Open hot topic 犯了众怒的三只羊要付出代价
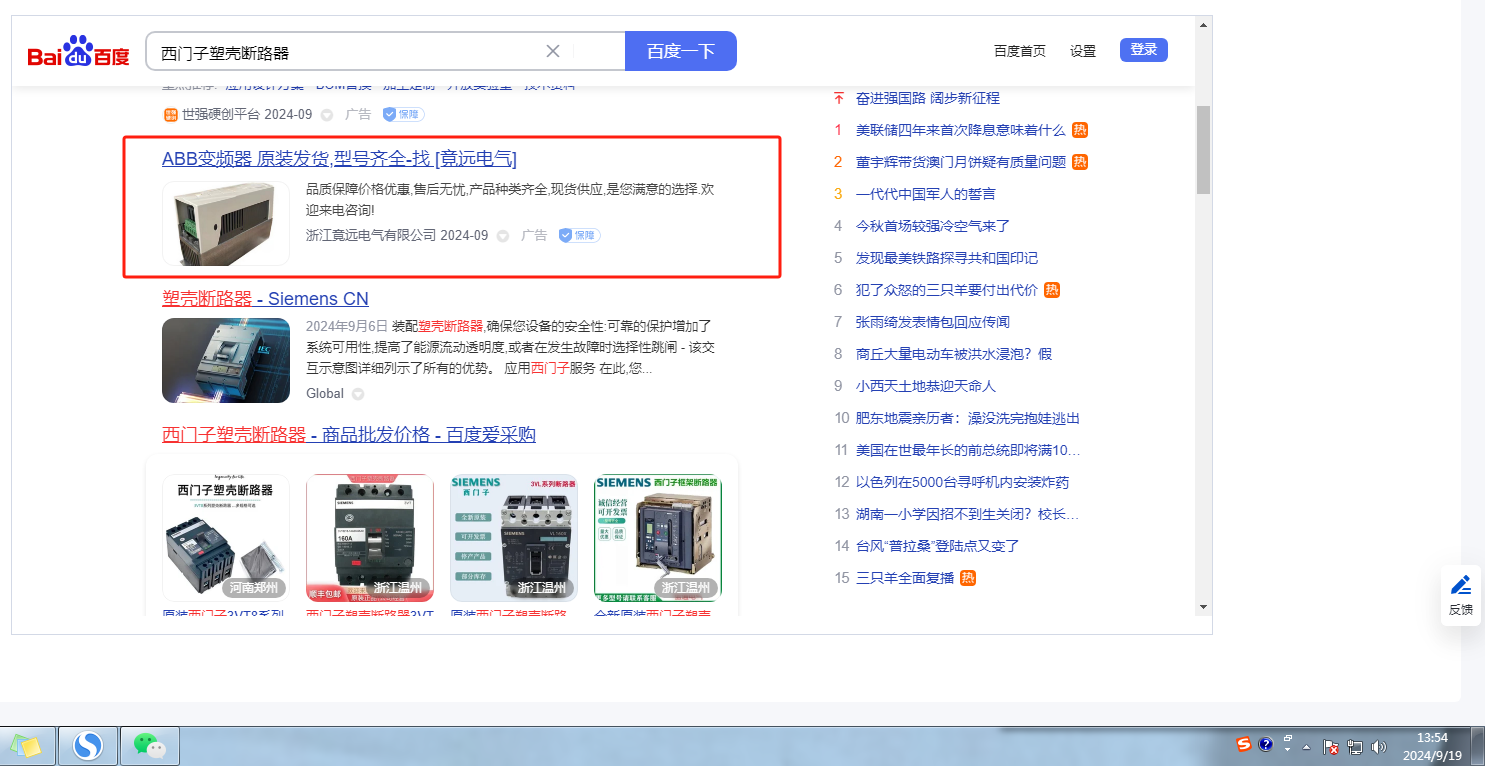1485x766 pixels. 947,290
